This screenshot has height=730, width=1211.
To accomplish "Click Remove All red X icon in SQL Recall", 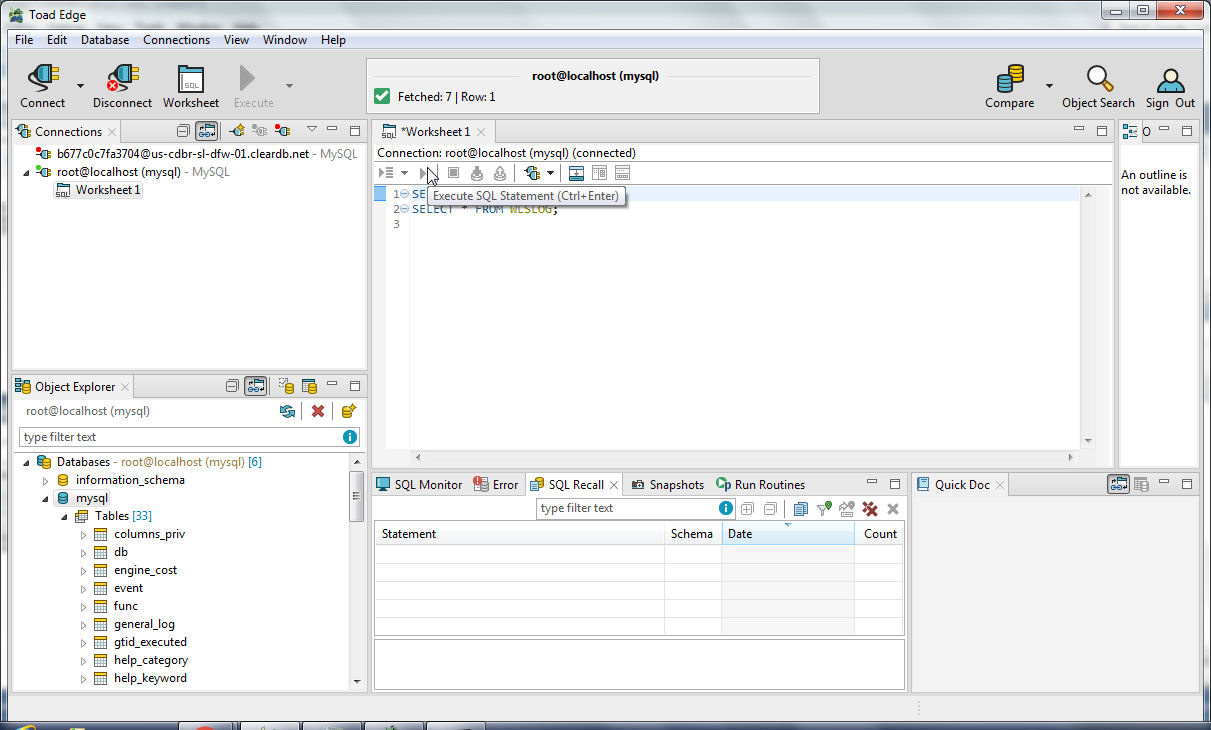I will click(x=870, y=509).
